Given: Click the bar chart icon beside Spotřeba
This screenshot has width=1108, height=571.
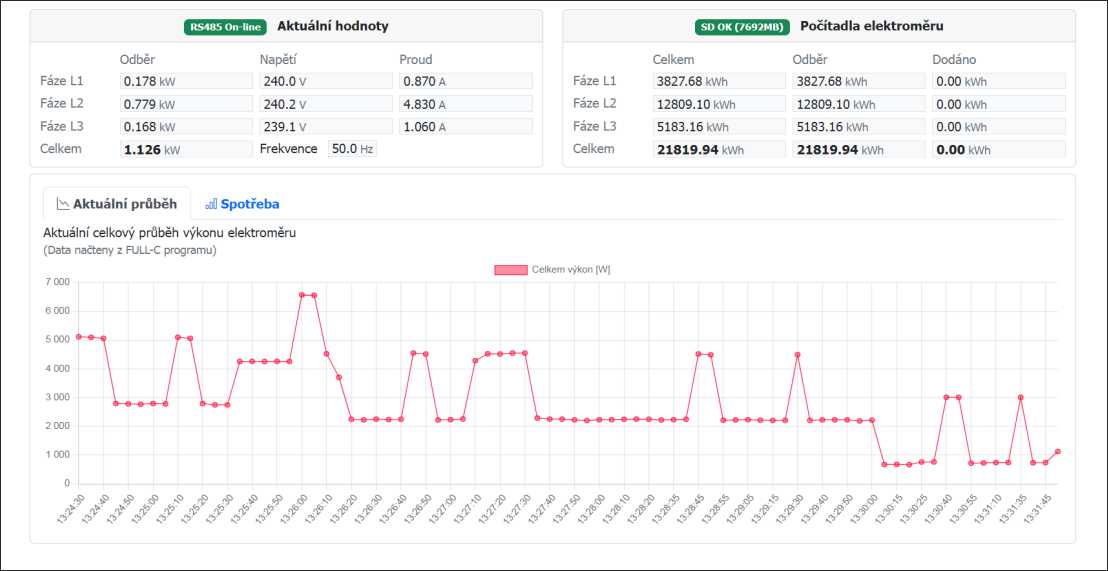Looking at the screenshot, I should pyautogui.click(x=211, y=204).
